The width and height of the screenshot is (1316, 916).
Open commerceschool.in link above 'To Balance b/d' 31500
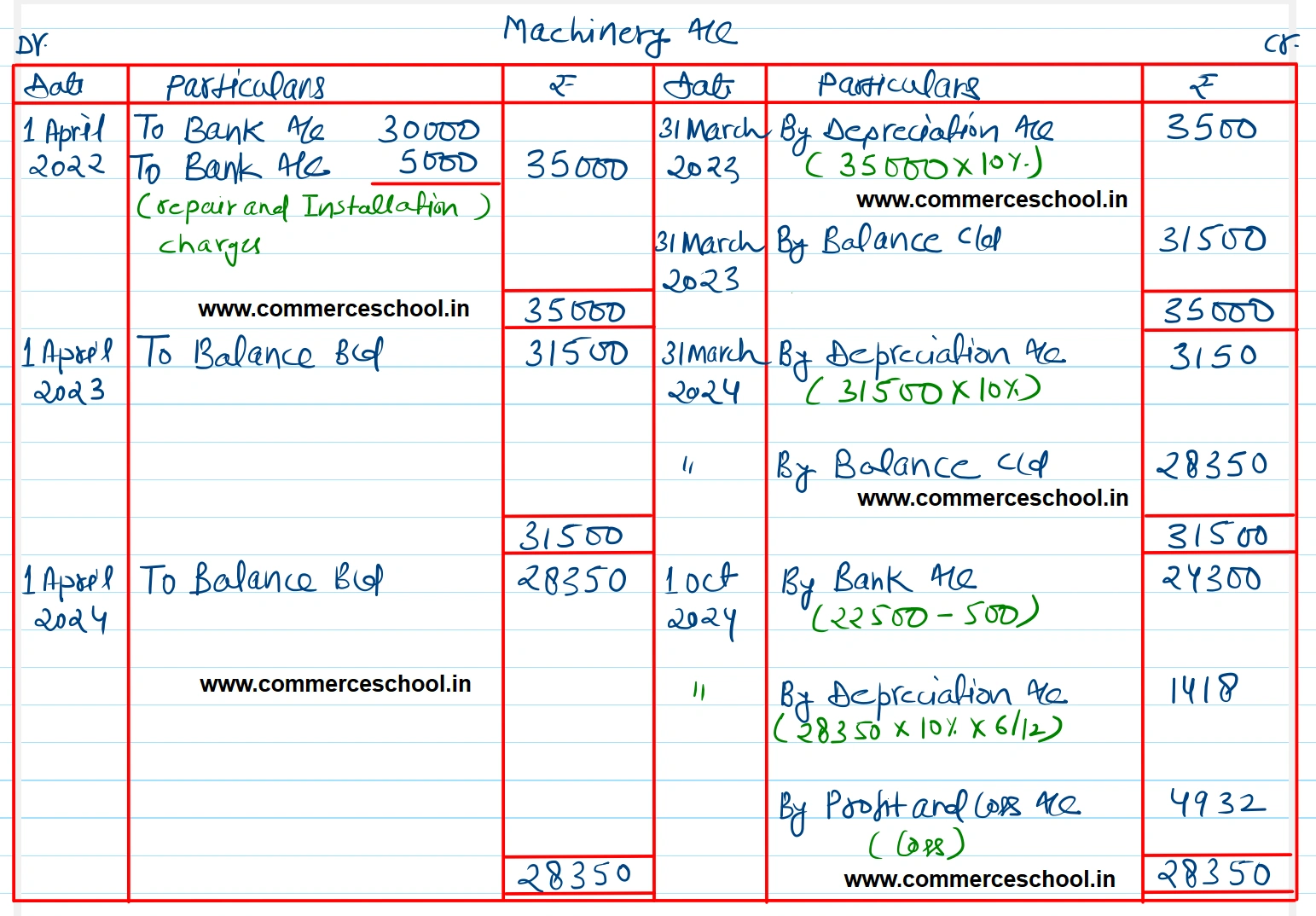(x=333, y=309)
